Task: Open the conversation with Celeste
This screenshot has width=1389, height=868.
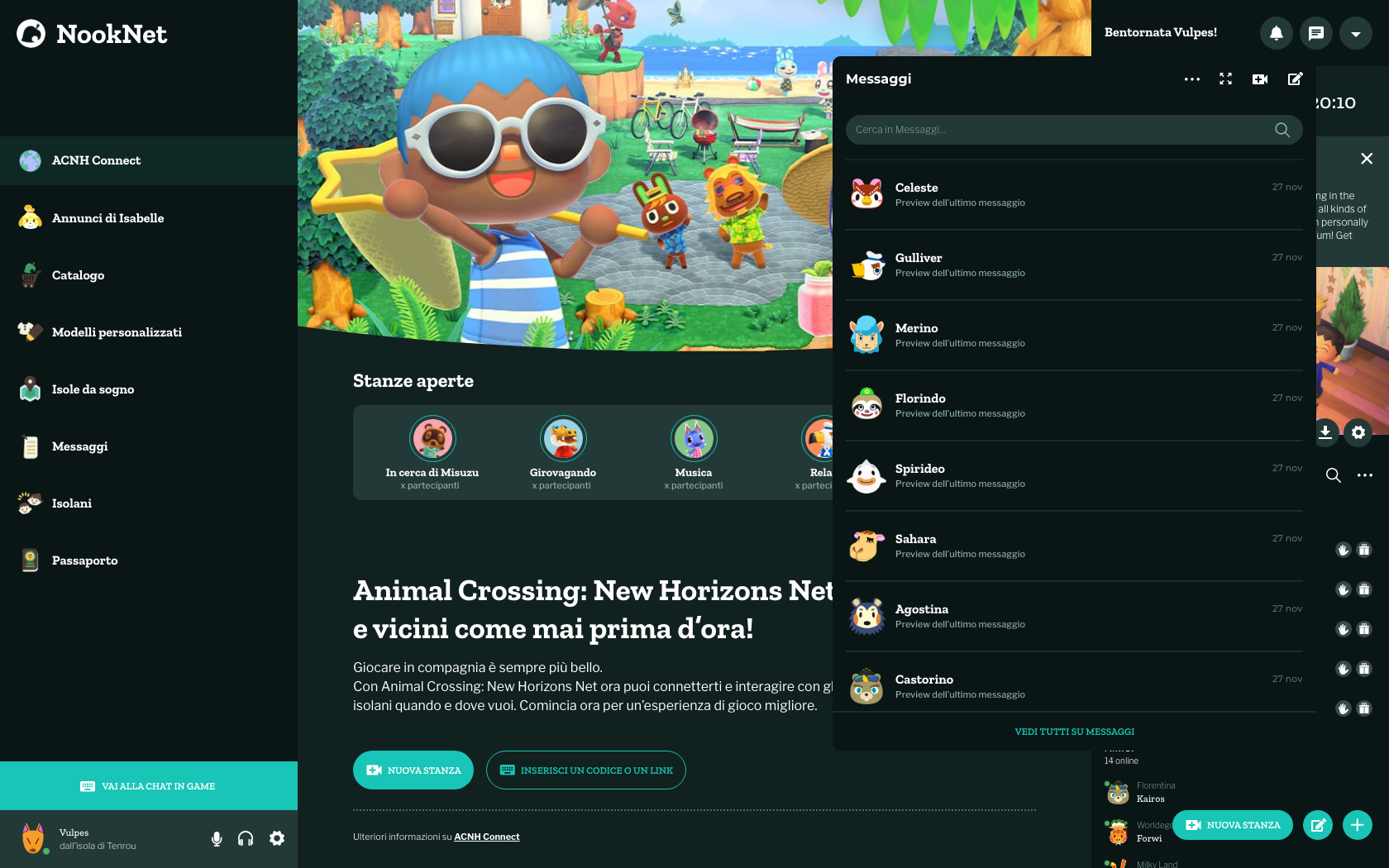Action: [x=1074, y=194]
